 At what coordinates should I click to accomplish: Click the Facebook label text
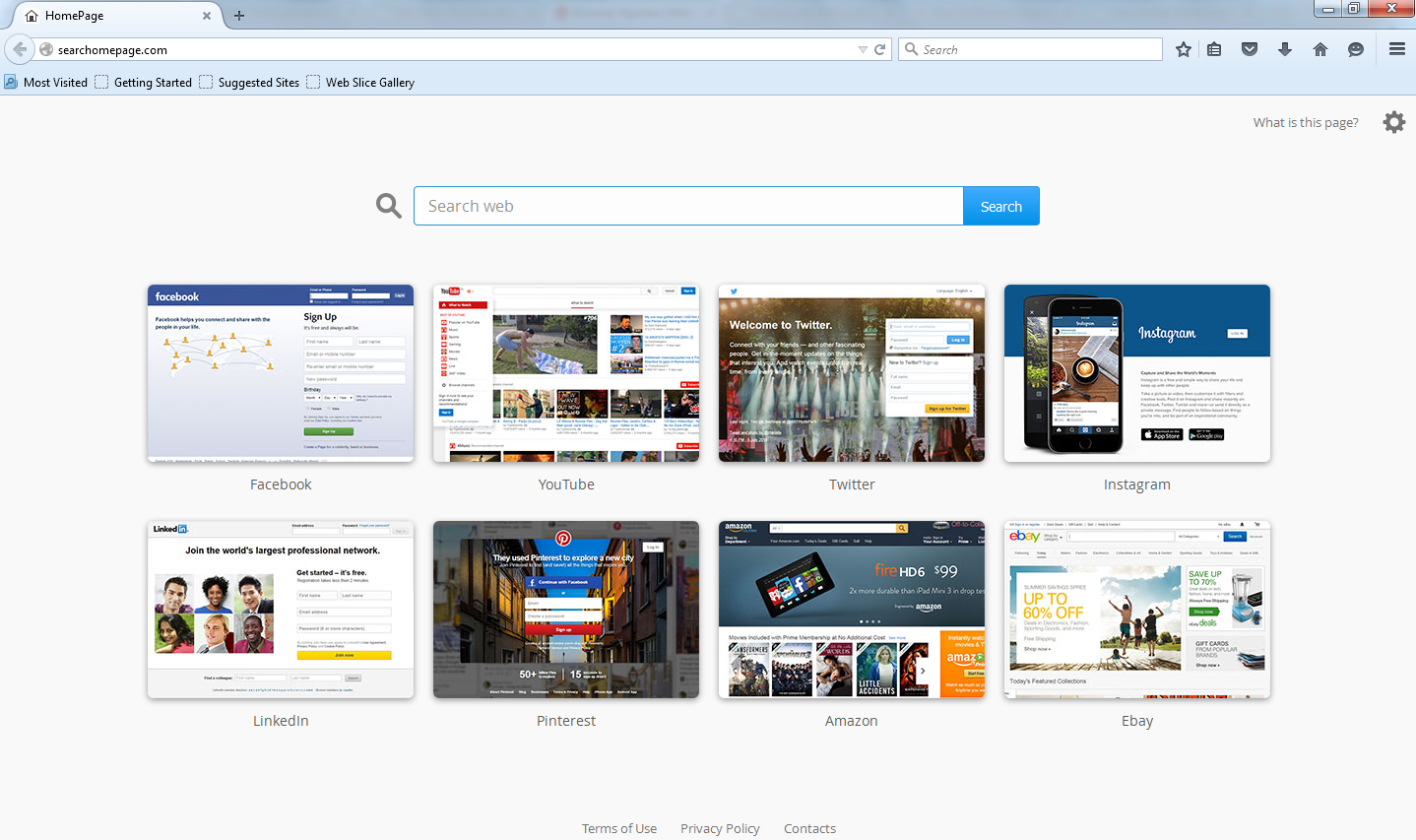[x=281, y=485]
